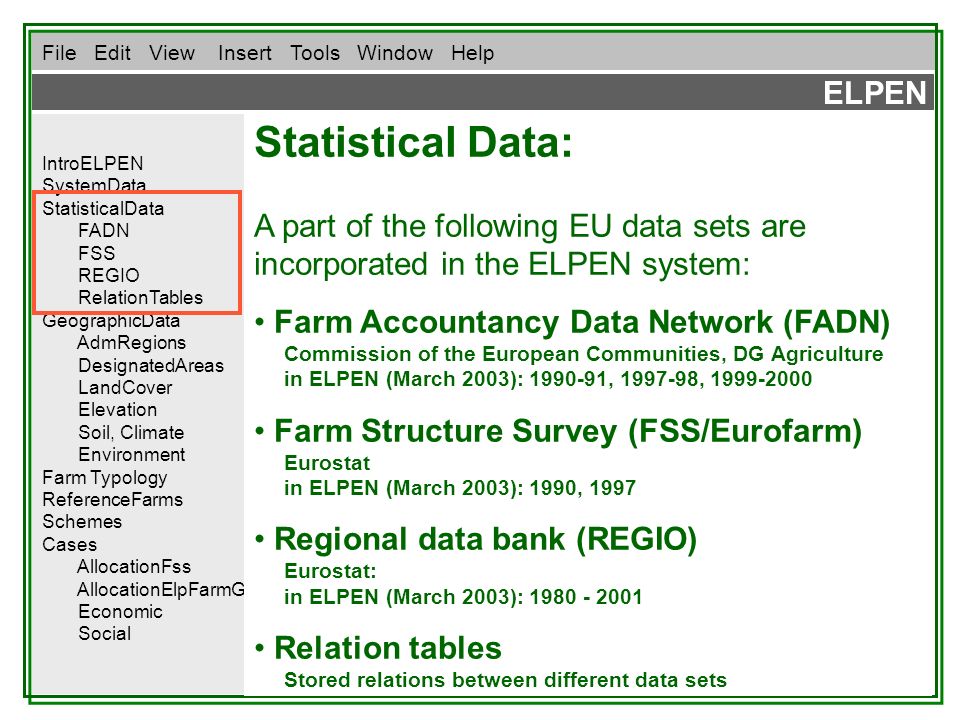Click the REGIO sidebar entry
The image size is (960, 720).
[x=109, y=276]
